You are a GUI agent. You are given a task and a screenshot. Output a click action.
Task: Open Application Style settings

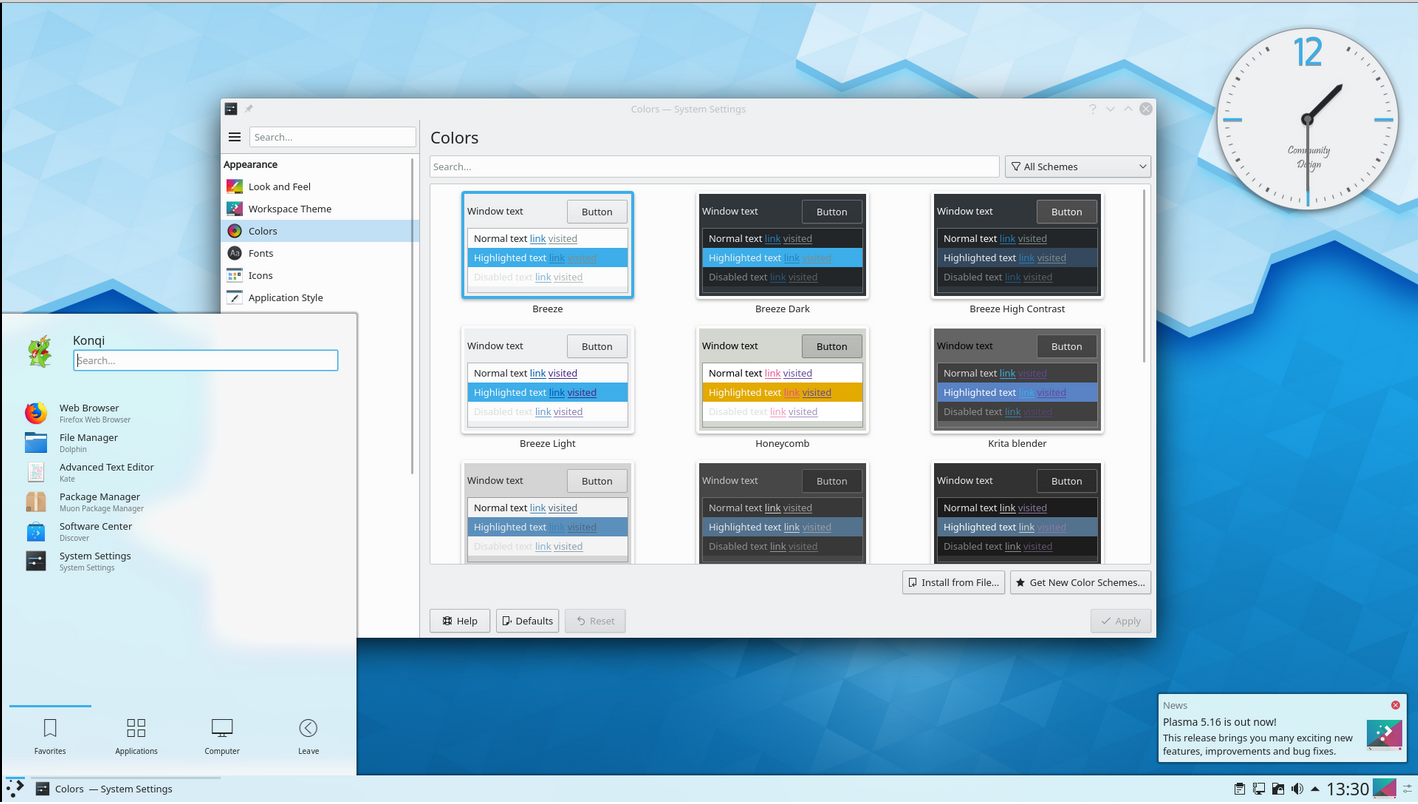(284, 297)
